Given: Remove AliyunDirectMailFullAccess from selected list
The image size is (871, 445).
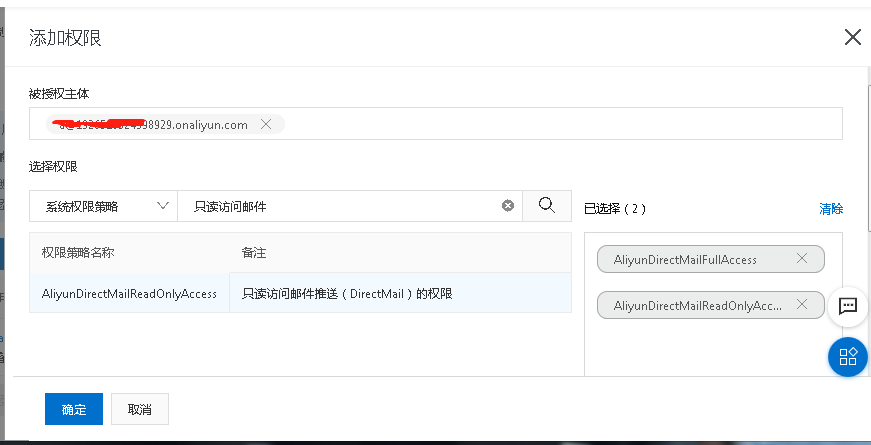Looking at the screenshot, I should tap(801, 259).
